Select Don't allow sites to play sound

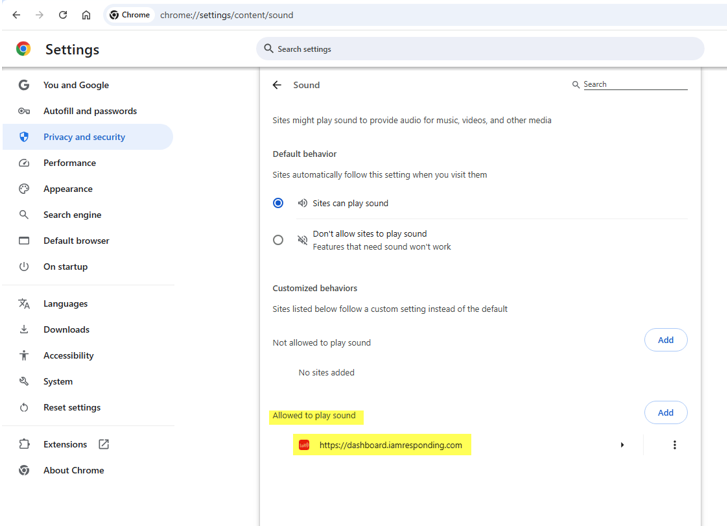278,240
